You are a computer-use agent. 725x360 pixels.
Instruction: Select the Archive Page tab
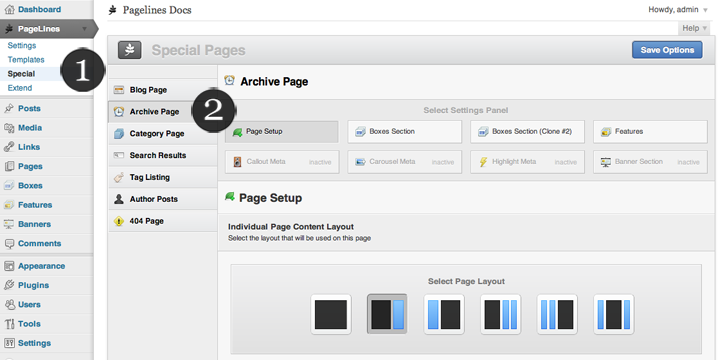point(163,112)
